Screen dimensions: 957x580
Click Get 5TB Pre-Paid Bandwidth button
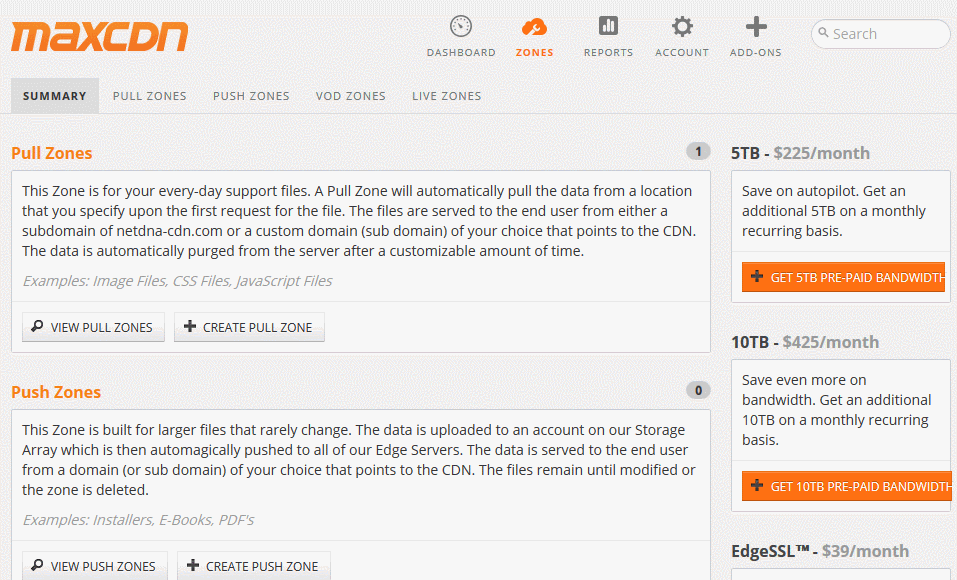tap(843, 277)
